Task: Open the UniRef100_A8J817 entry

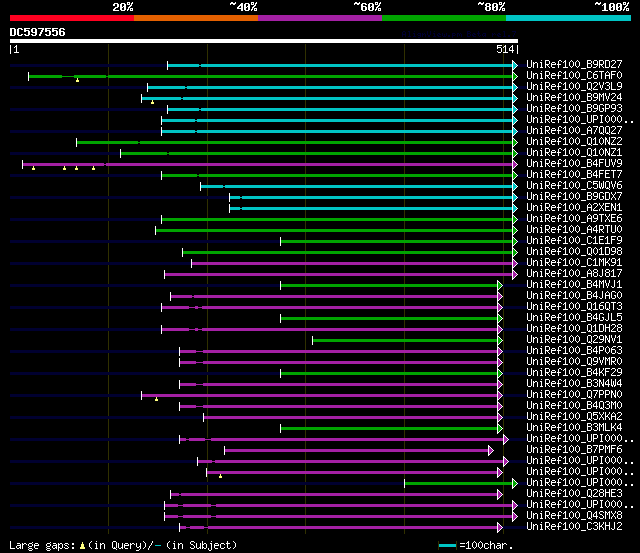Action: coord(574,273)
